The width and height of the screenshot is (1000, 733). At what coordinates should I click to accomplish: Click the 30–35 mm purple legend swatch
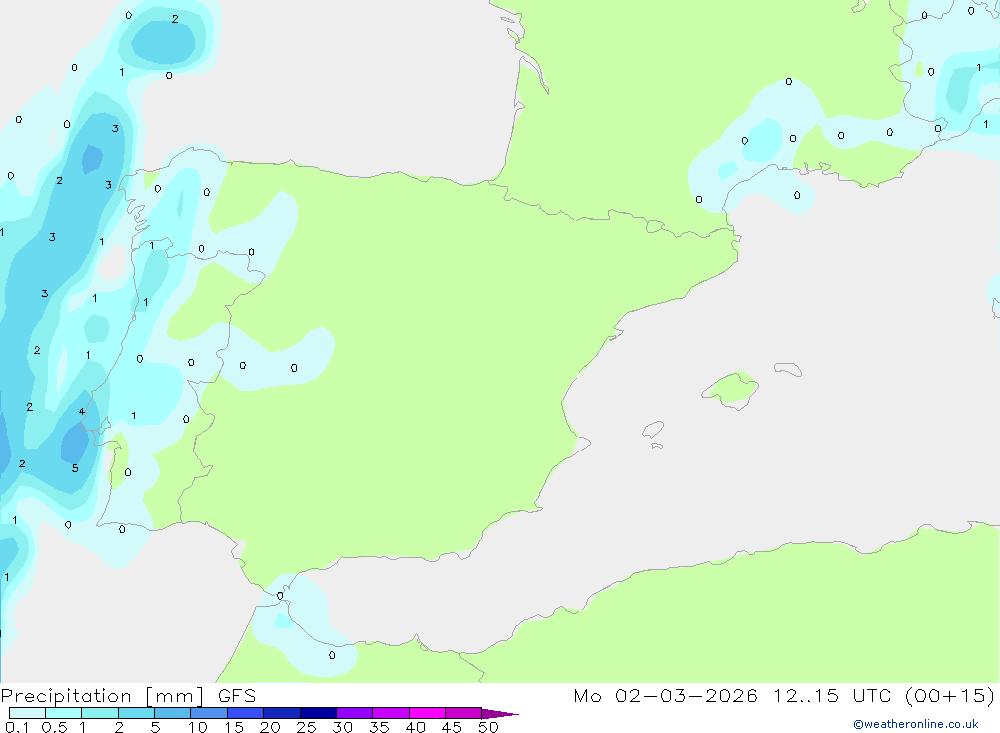point(355,713)
